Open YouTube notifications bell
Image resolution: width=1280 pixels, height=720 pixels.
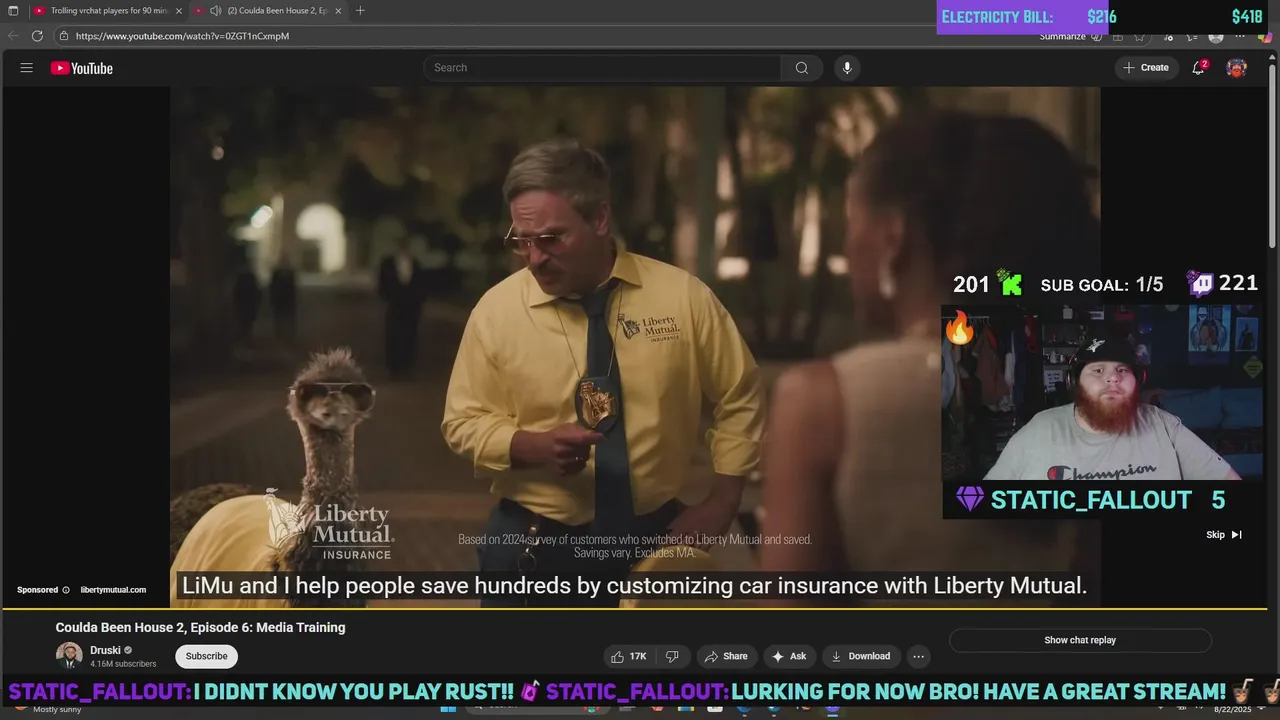[1198, 68]
